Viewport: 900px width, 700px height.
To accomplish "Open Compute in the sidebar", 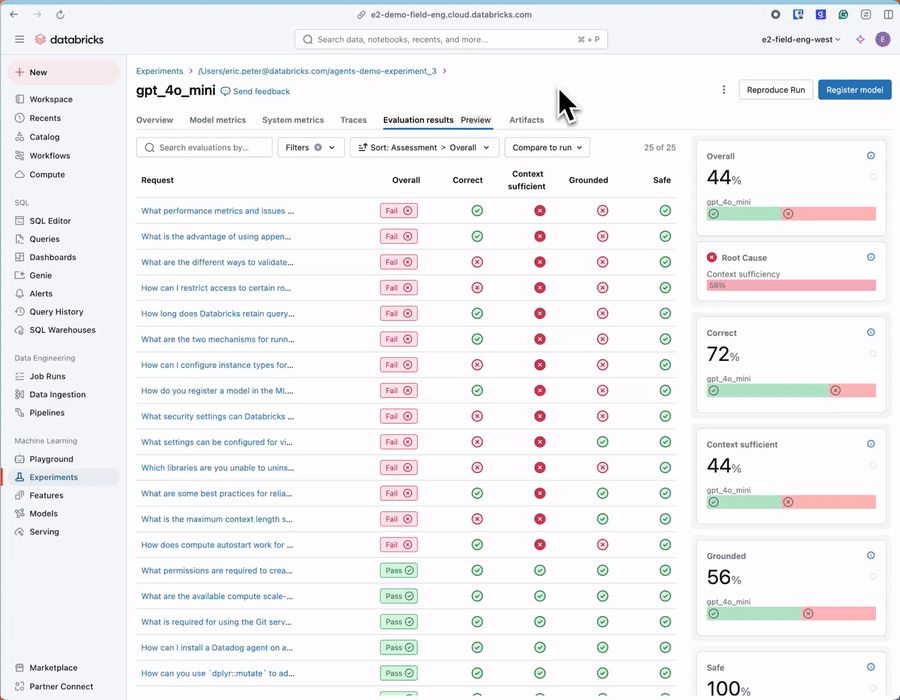I will [x=46, y=174].
